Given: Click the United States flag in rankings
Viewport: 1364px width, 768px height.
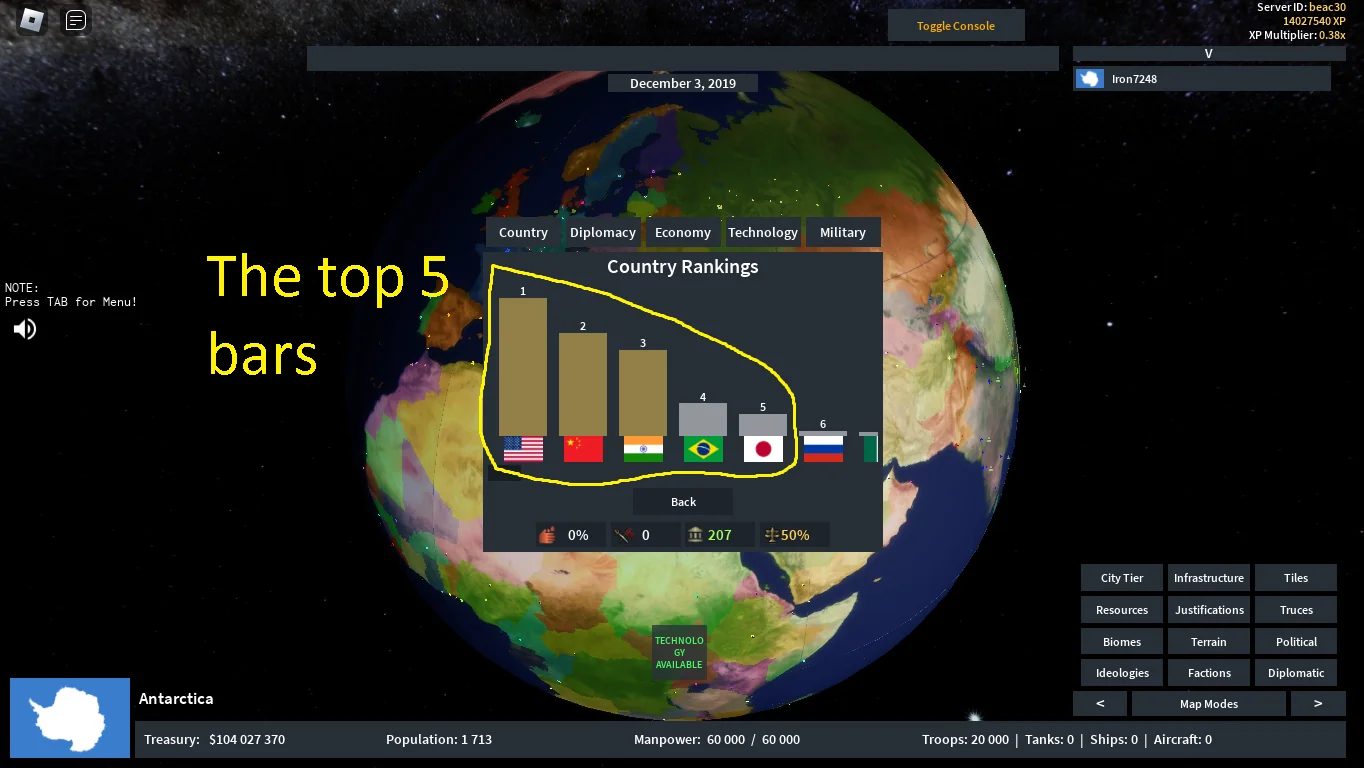Looking at the screenshot, I should tap(523, 449).
